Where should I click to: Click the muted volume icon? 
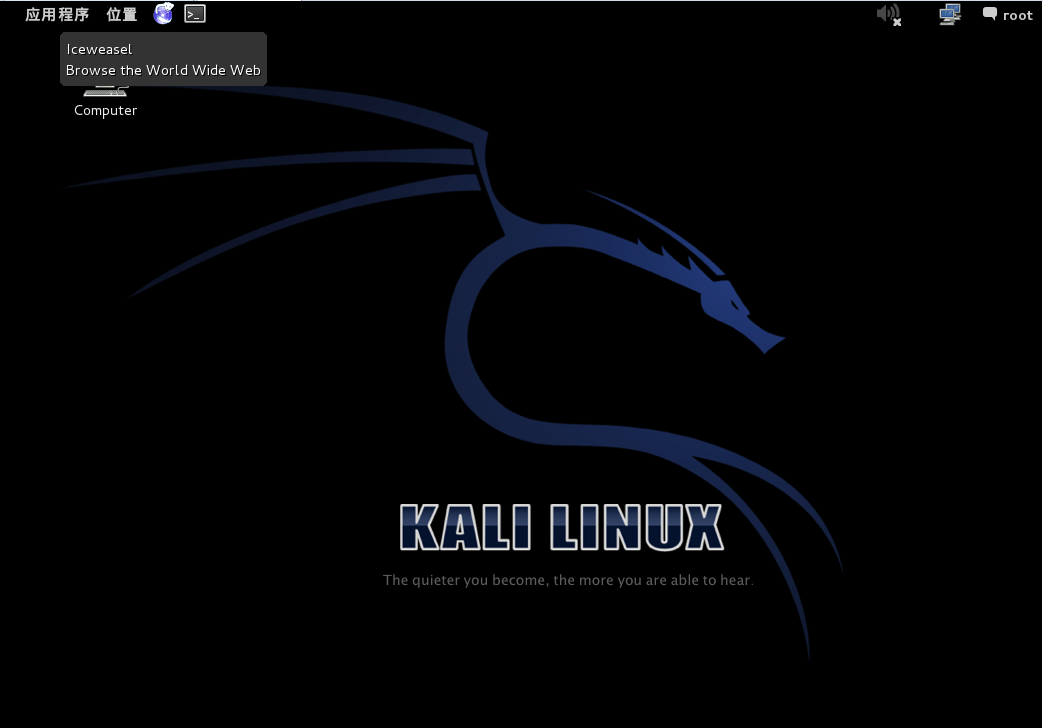click(x=889, y=14)
